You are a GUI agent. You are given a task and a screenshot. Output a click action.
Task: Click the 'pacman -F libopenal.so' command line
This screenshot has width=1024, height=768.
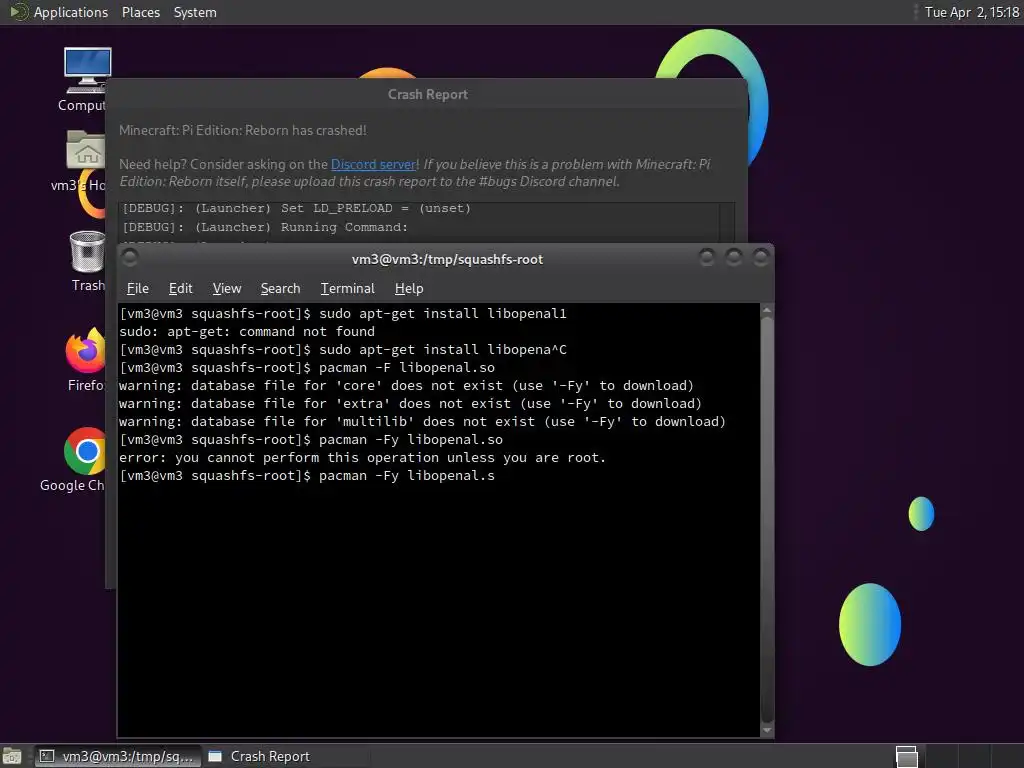tap(307, 368)
